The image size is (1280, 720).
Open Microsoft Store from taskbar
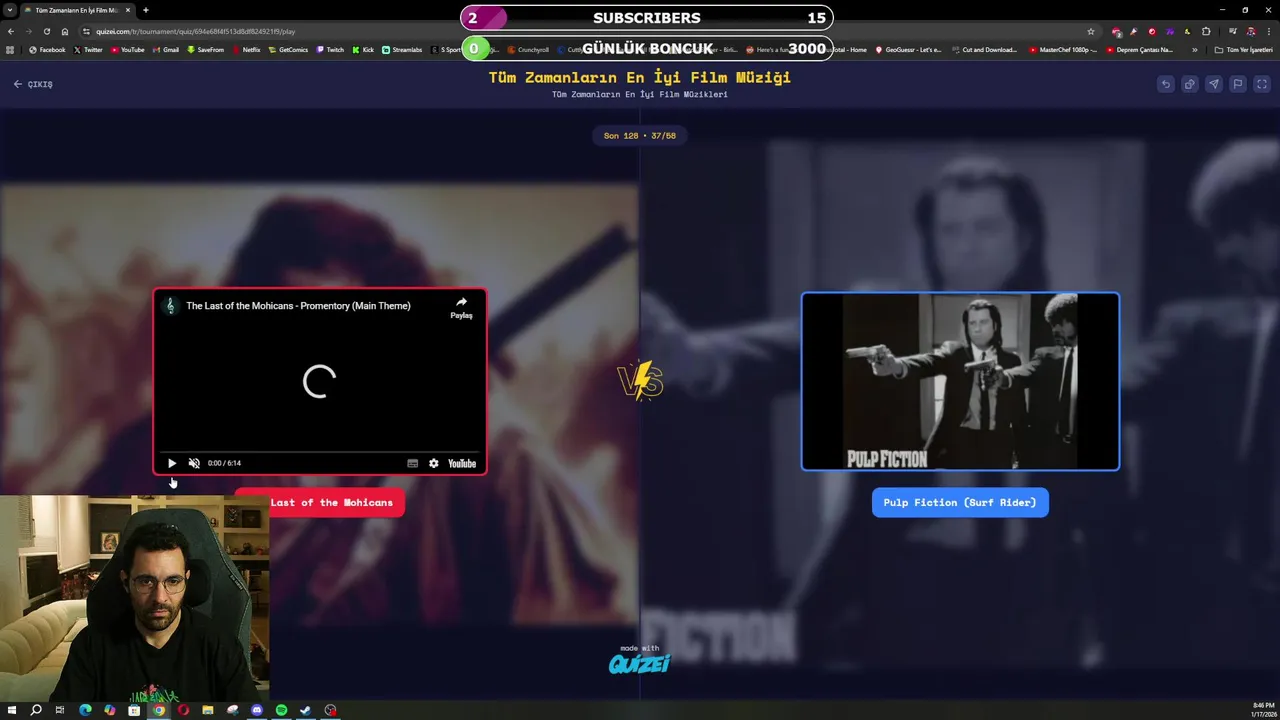(x=134, y=710)
